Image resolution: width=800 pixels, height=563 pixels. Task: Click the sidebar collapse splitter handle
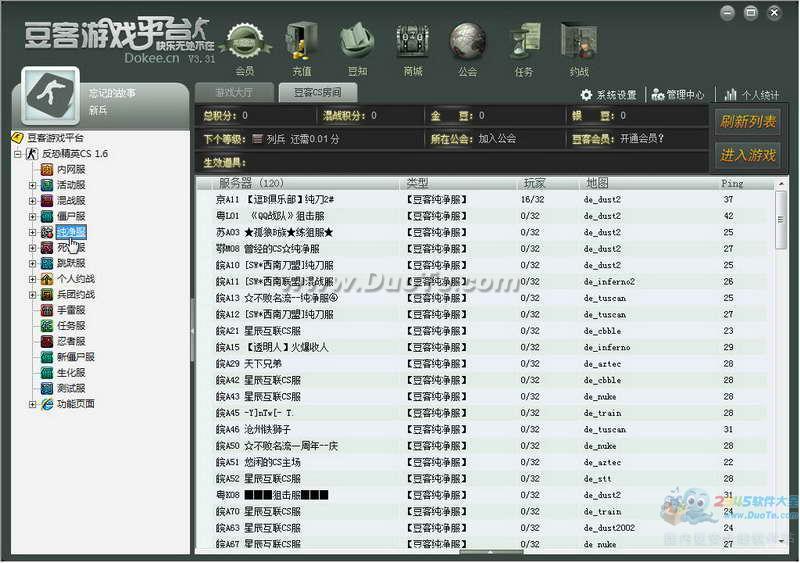click(192, 331)
